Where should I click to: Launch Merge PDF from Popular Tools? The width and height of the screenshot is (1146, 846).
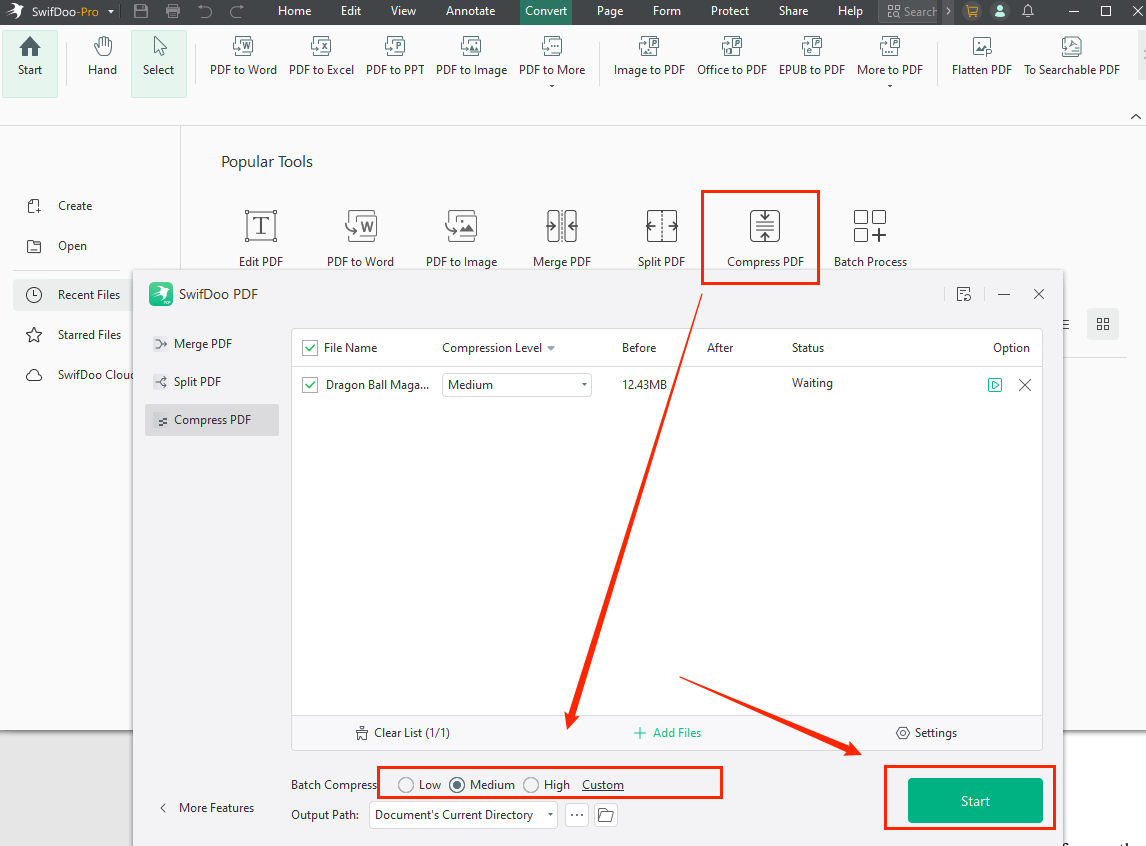(561, 238)
